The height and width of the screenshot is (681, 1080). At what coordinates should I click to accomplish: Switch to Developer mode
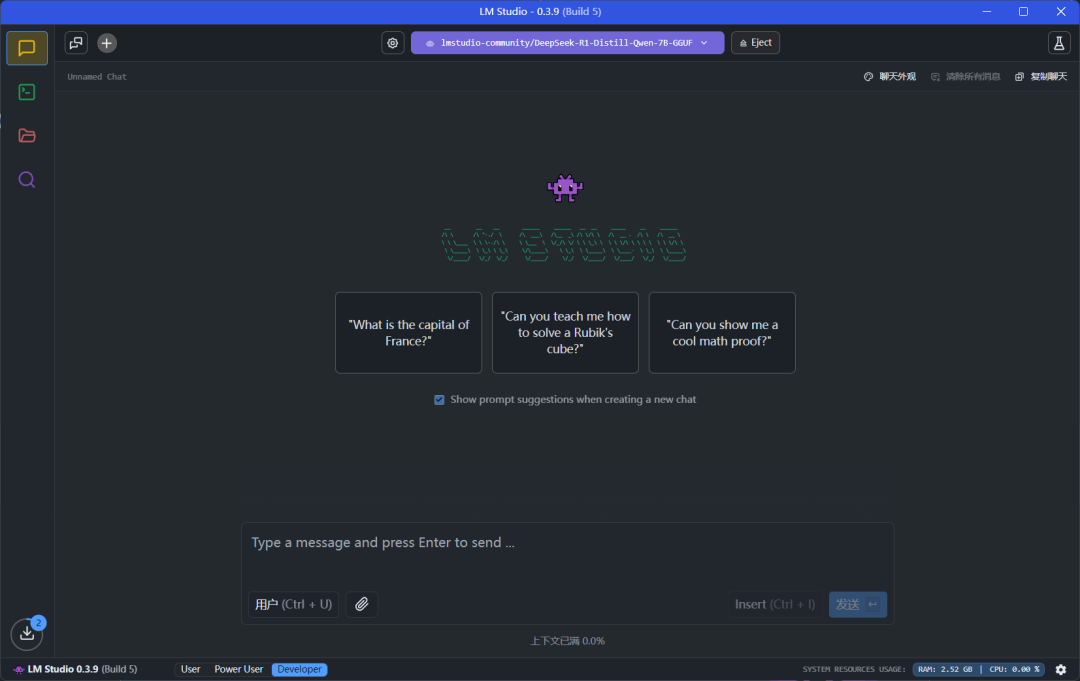click(x=300, y=669)
